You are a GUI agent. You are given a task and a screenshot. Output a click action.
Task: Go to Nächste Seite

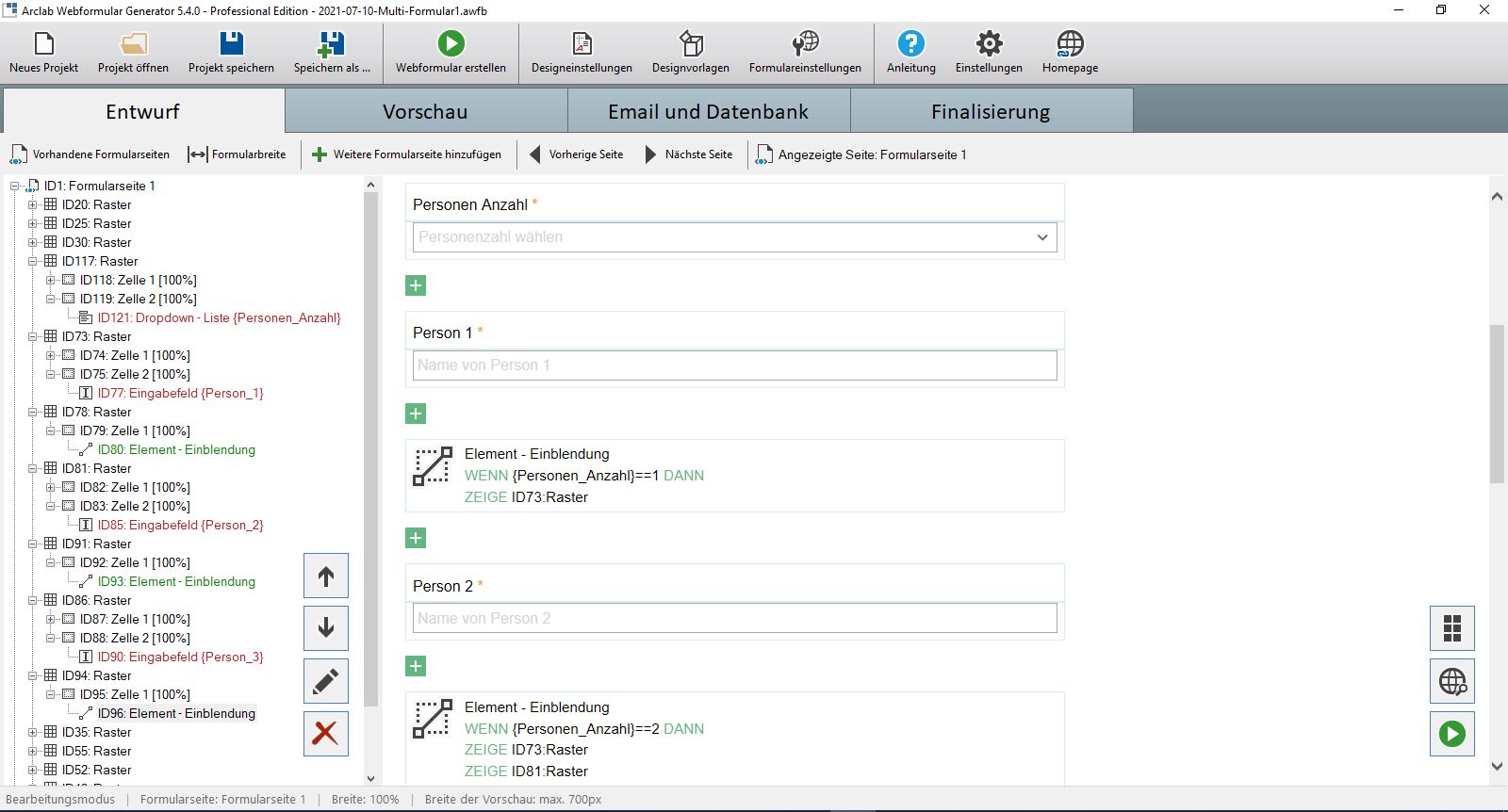(688, 154)
